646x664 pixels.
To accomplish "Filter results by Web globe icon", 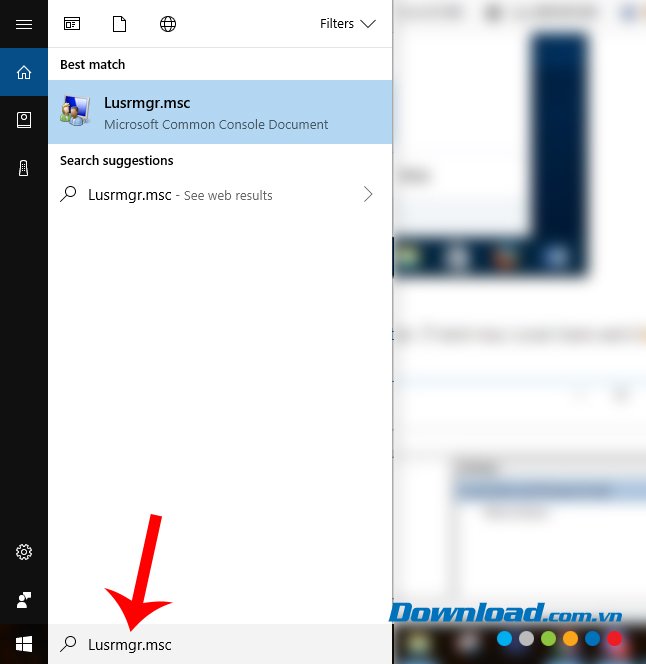I will coord(168,24).
